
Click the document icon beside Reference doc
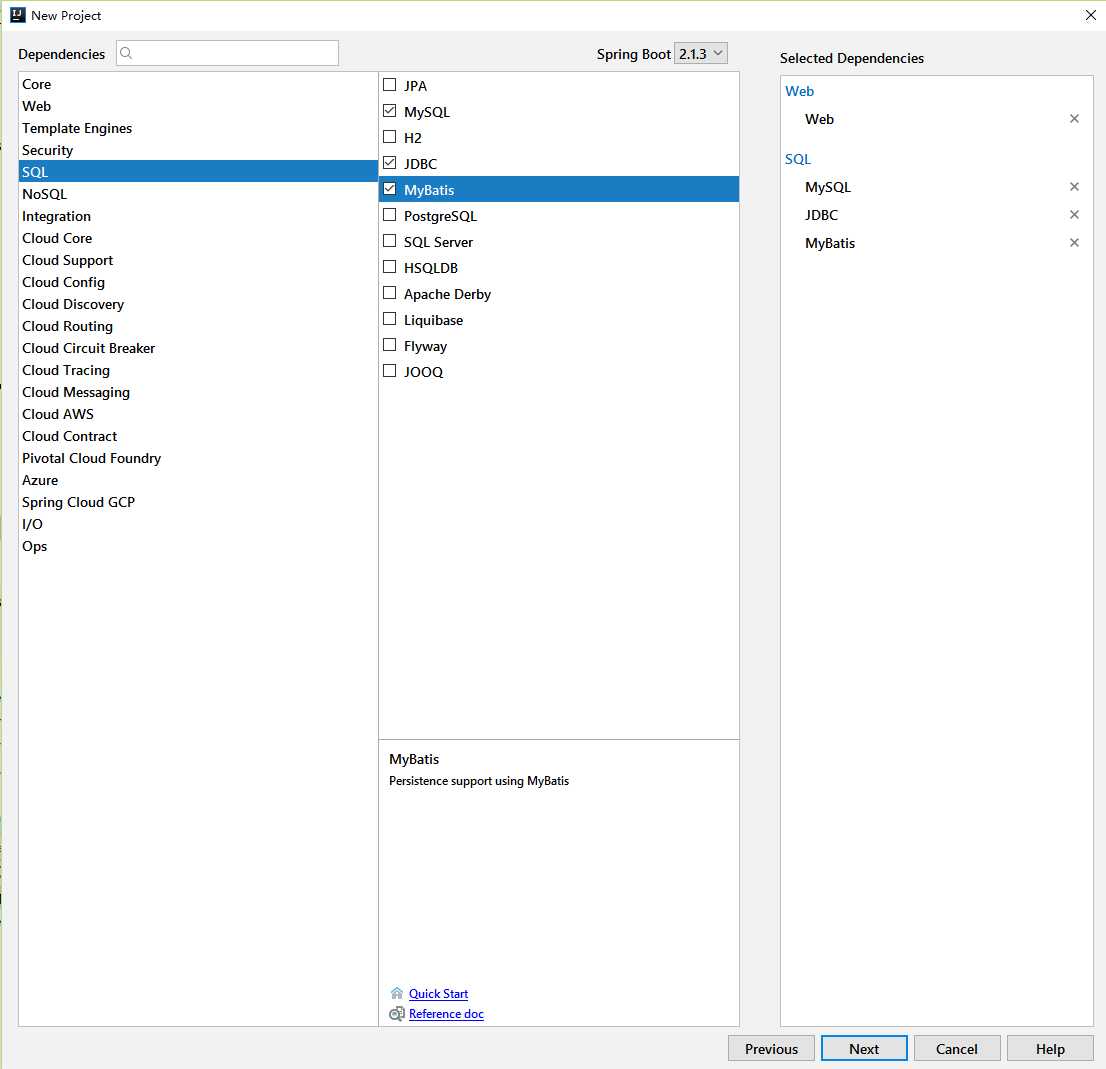[396, 1013]
